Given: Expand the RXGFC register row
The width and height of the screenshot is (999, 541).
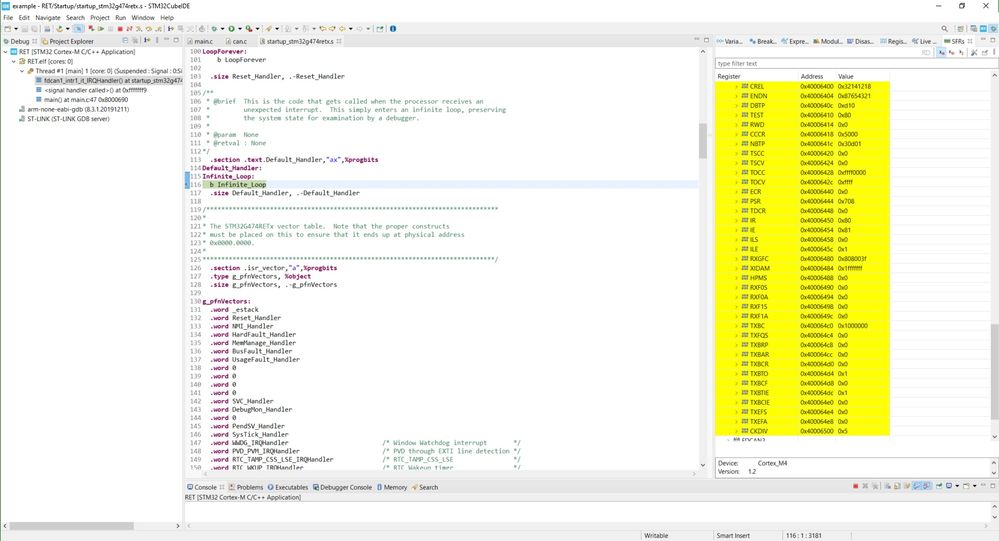Looking at the screenshot, I should (737, 259).
